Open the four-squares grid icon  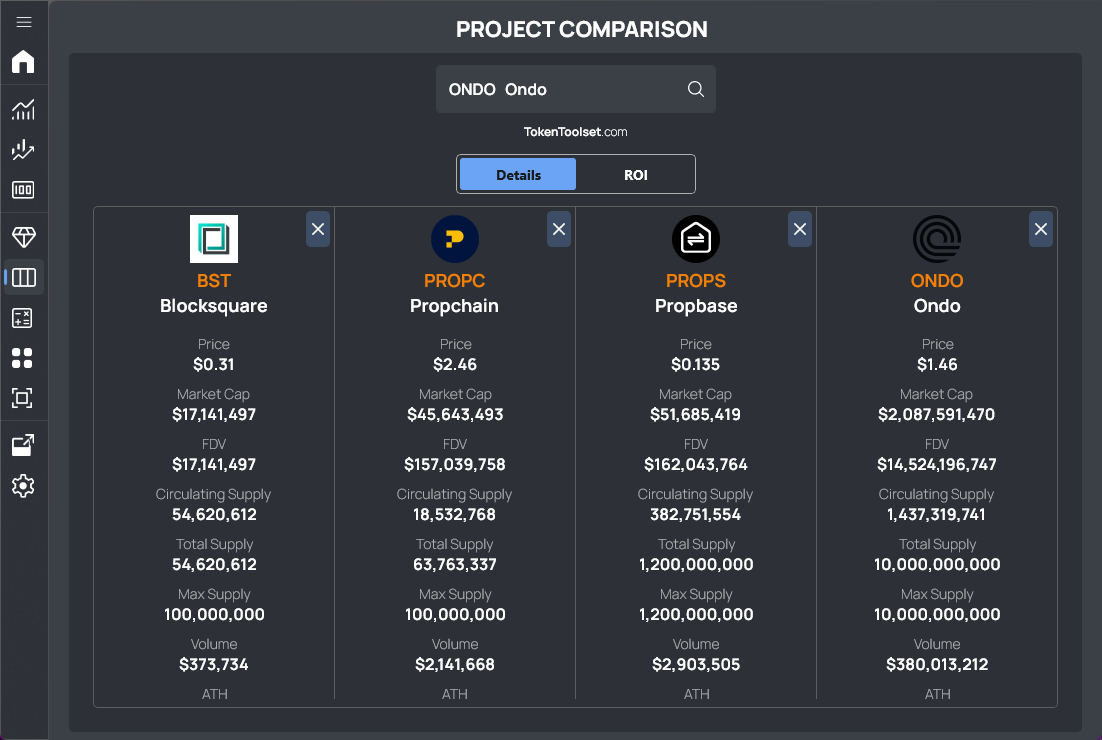(22, 358)
